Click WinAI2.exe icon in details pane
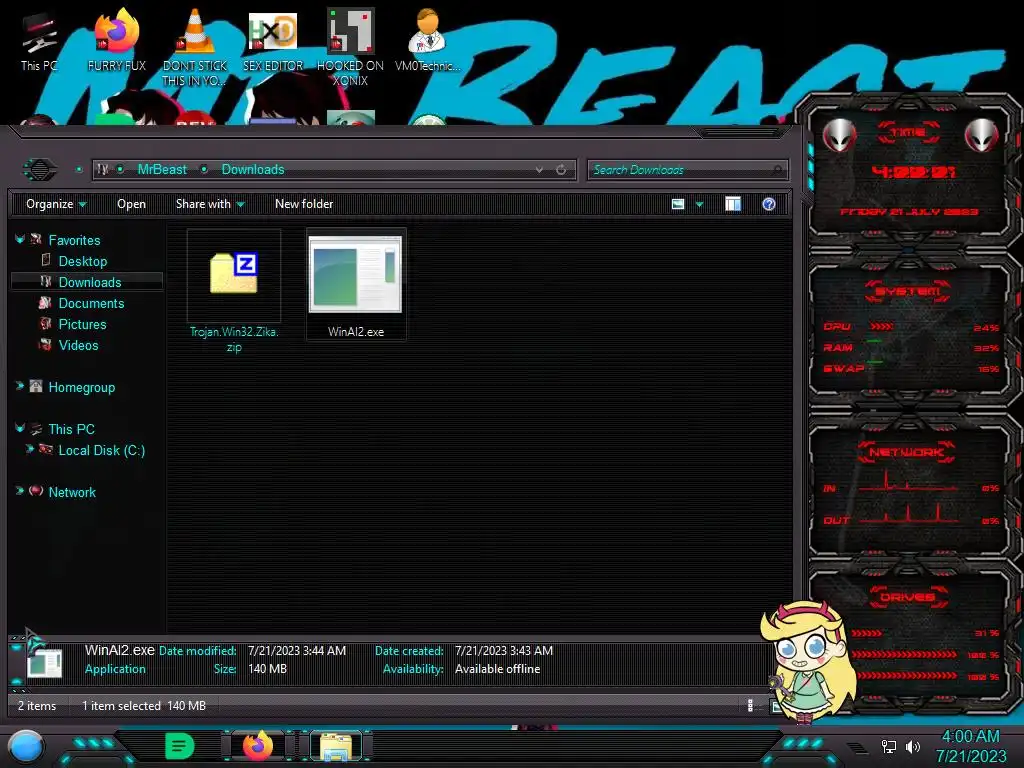The width and height of the screenshot is (1024, 768). point(44,663)
